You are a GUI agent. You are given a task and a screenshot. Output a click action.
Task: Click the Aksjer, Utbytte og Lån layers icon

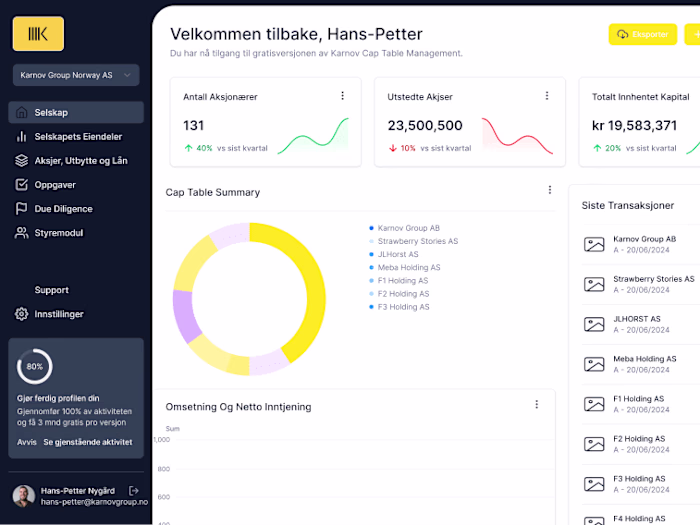(22, 161)
